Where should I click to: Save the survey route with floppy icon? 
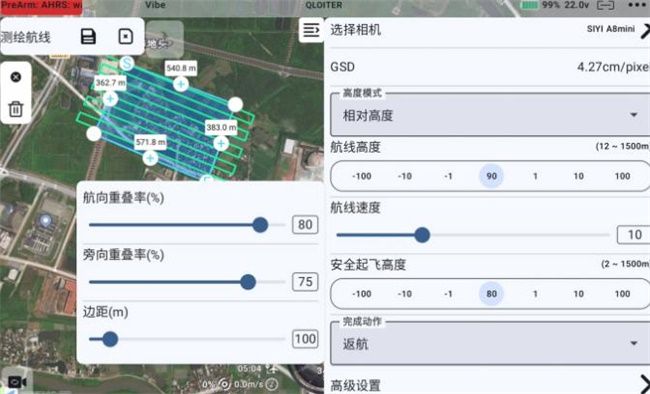[88, 37]
